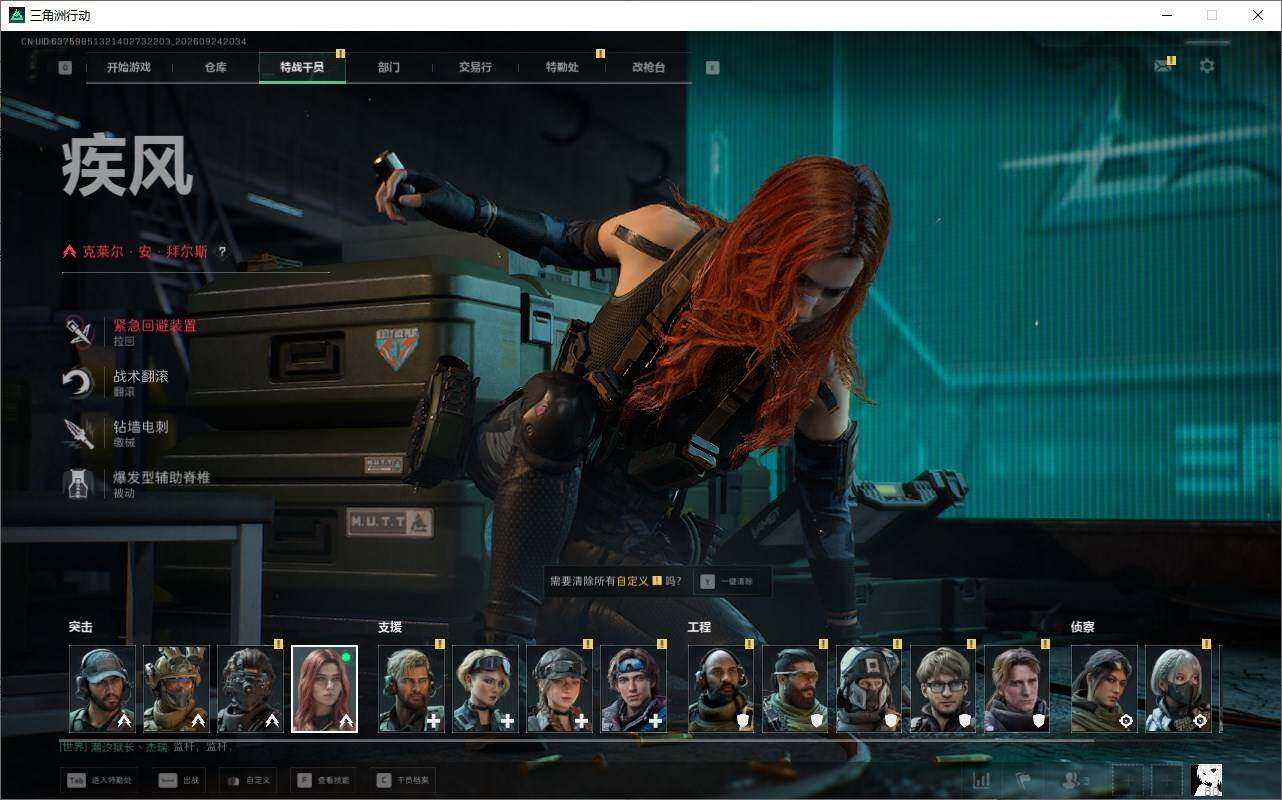Select the bald engineer operator with headset
Screen dimensions: 1282x800
721,689
